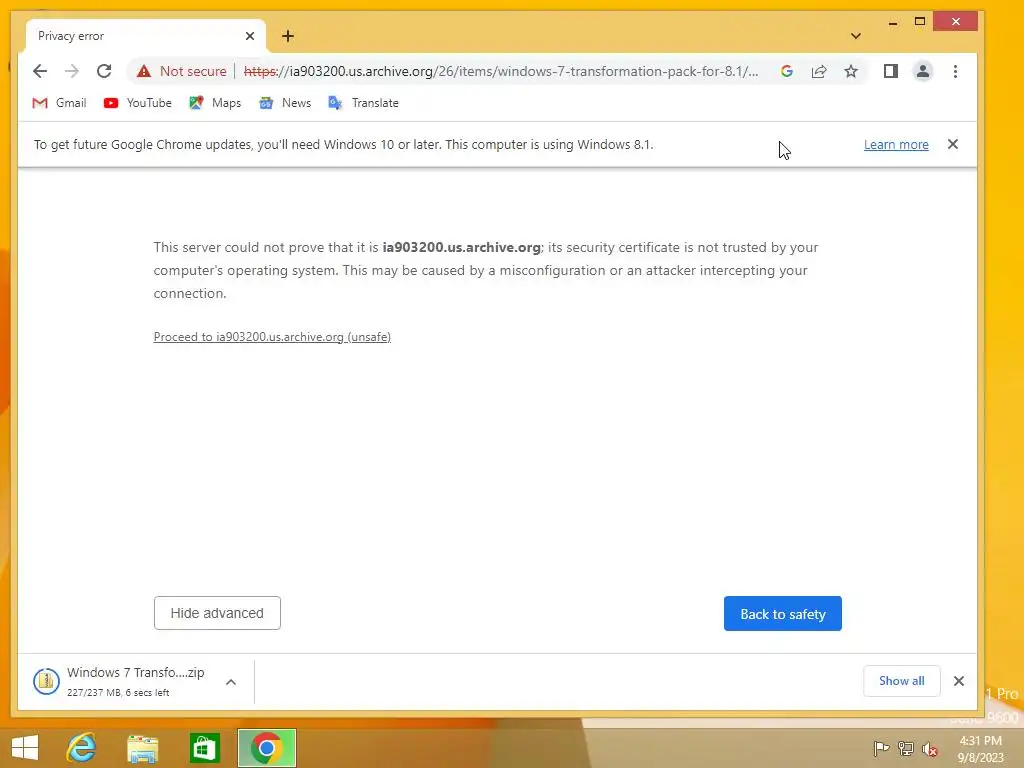The image size is (1024, 768).
Task: Open the Chrome three-dot menu
Action: coord(955,71)
